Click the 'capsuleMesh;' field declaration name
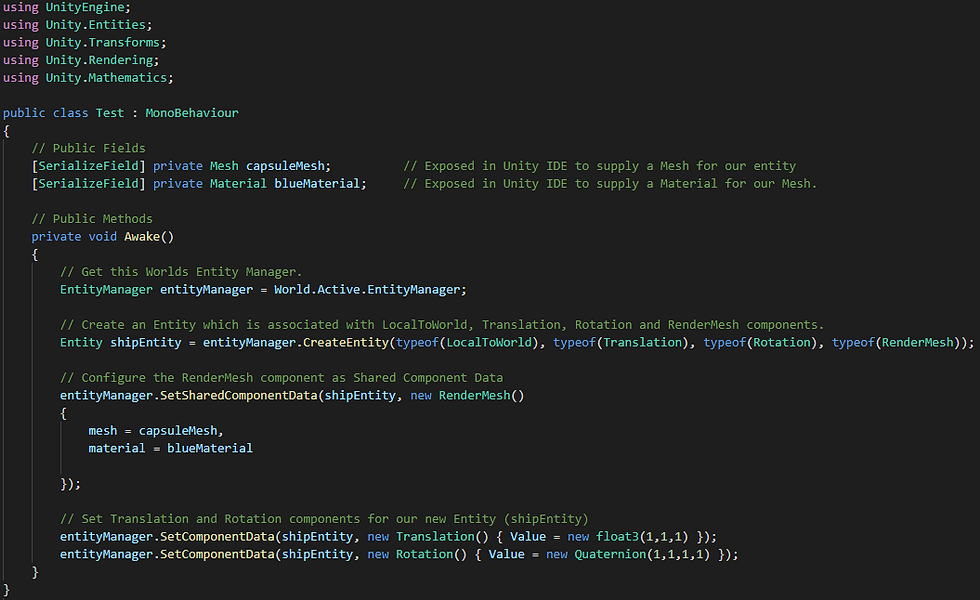980x600 pixels. 288,166
